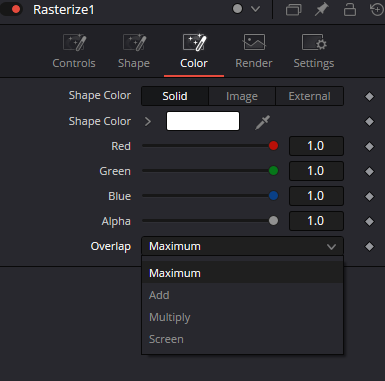The width and height of the screenshot is (385, 381).
Task: Toggle the red enable switch for Rasterize1
Action: [x=11, y=9]
